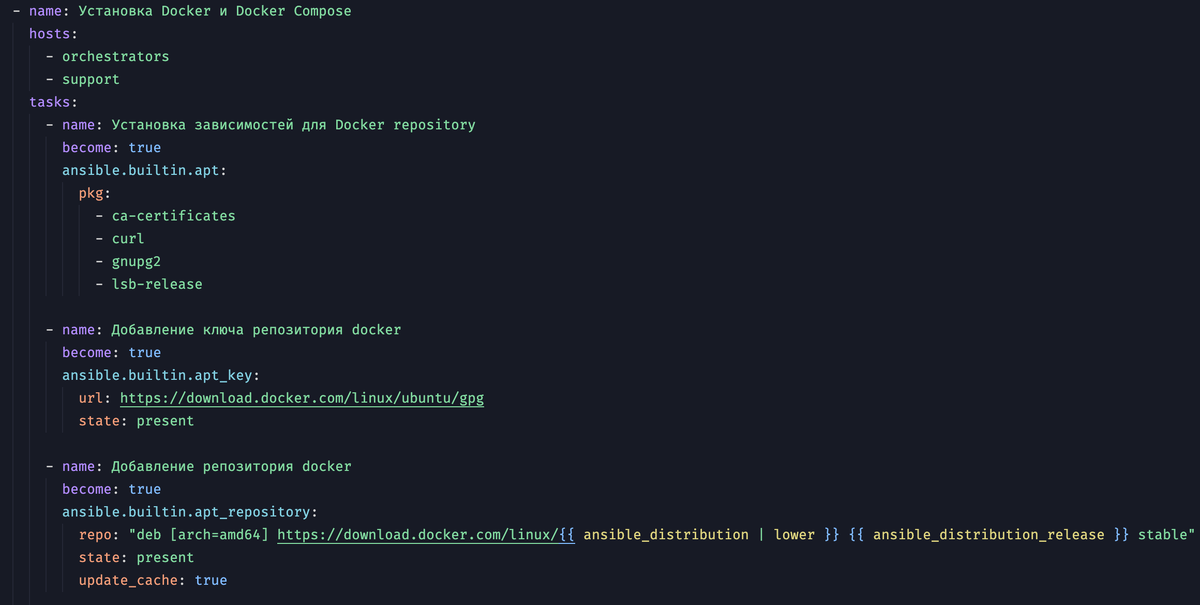Click the support host entry
The image size is (1200, 605).
[90, 79]
